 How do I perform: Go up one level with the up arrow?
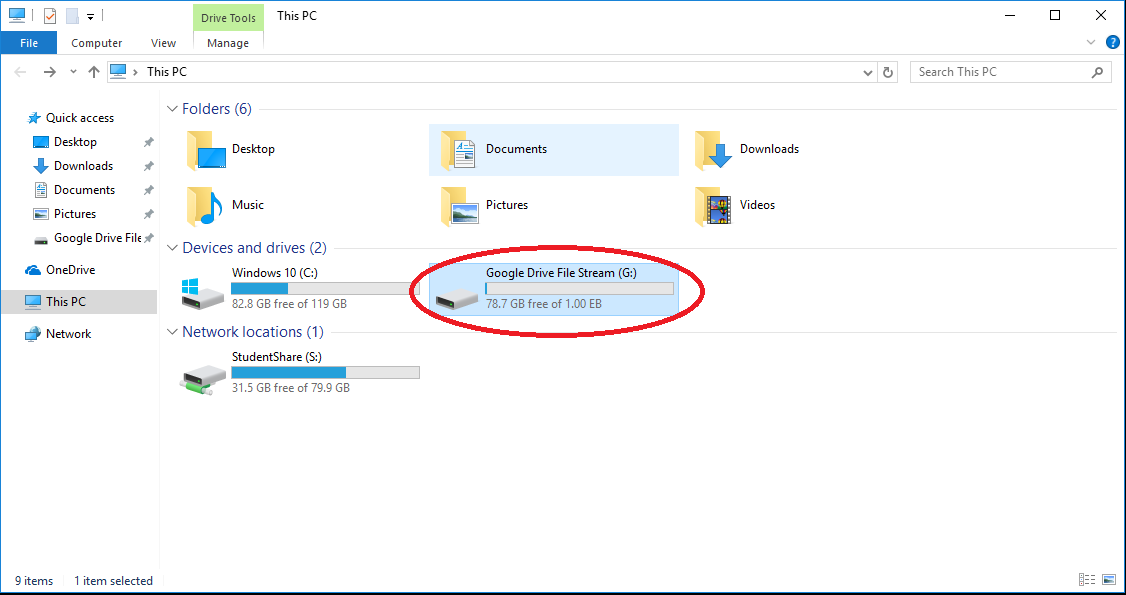click(x=93, y=71)
